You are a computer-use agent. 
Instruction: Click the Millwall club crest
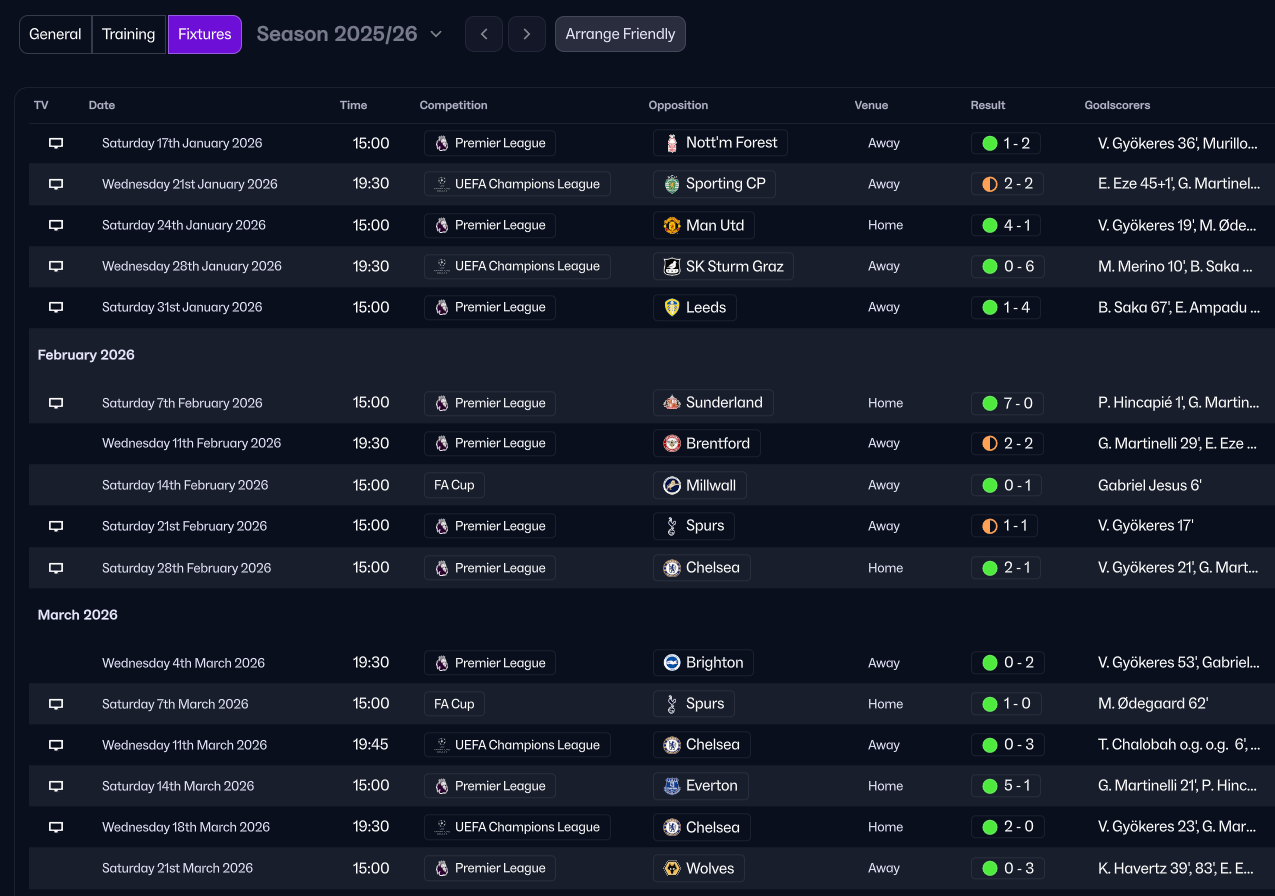(672, 486)
